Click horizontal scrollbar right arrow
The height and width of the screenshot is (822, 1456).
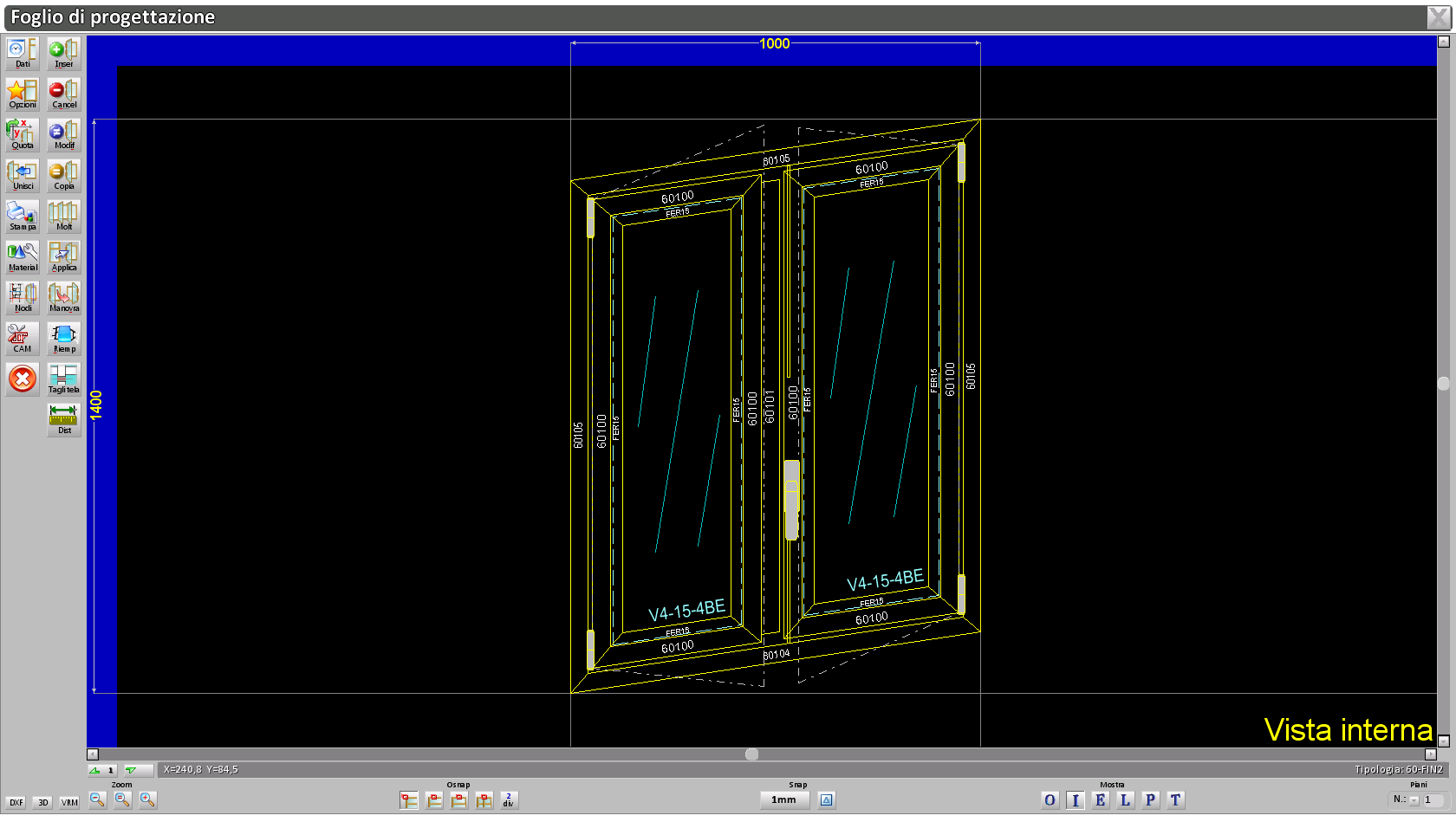1431,754
